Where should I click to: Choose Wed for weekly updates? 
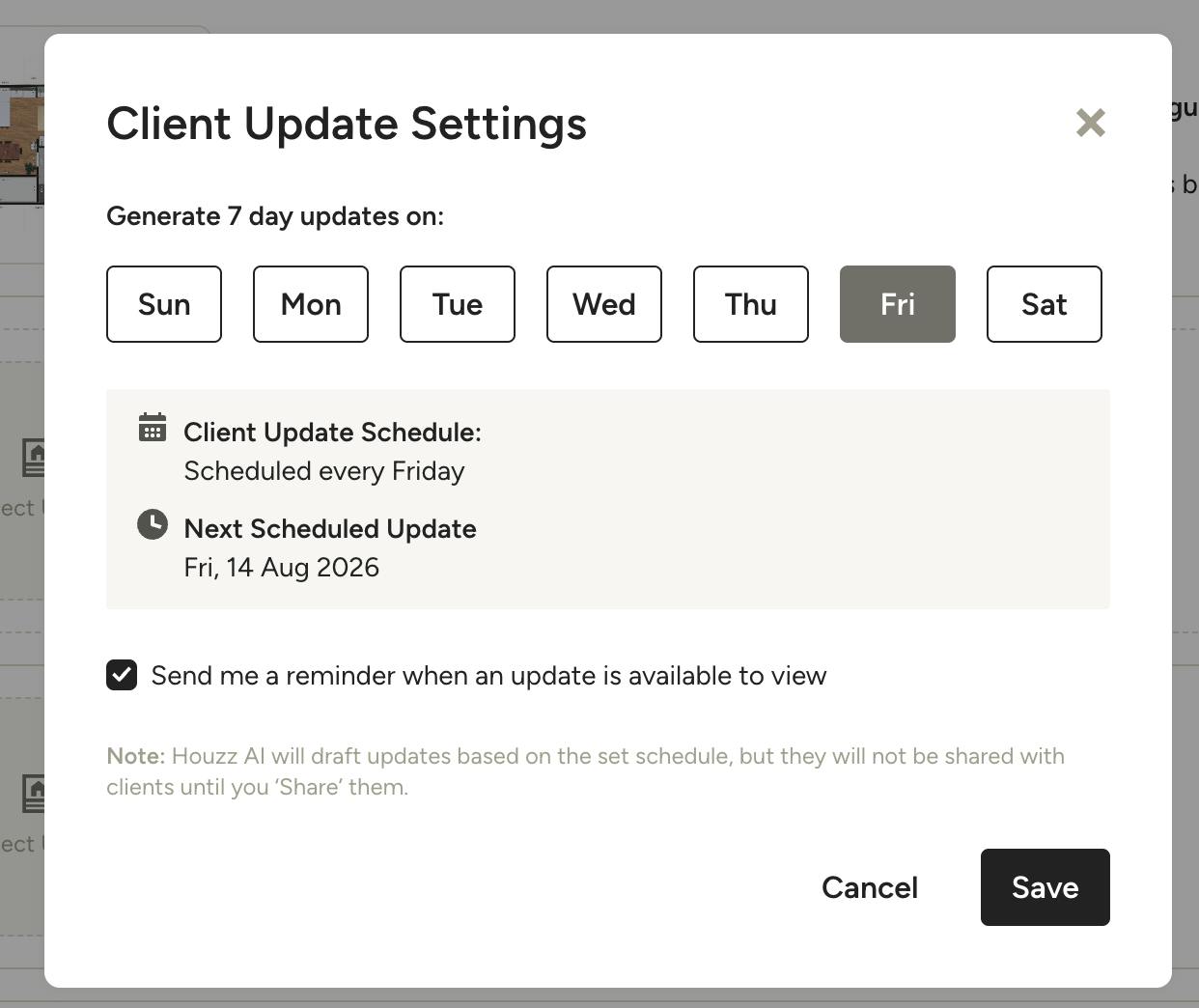(604, 304)
